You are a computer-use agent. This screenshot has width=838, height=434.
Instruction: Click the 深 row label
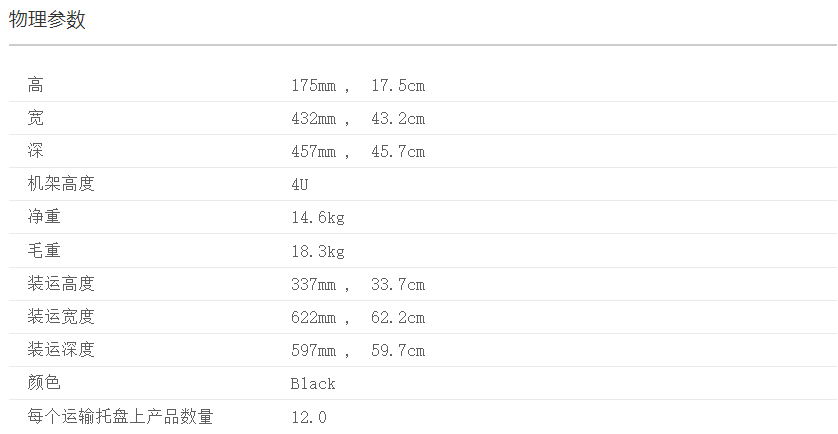coord(36,152)
